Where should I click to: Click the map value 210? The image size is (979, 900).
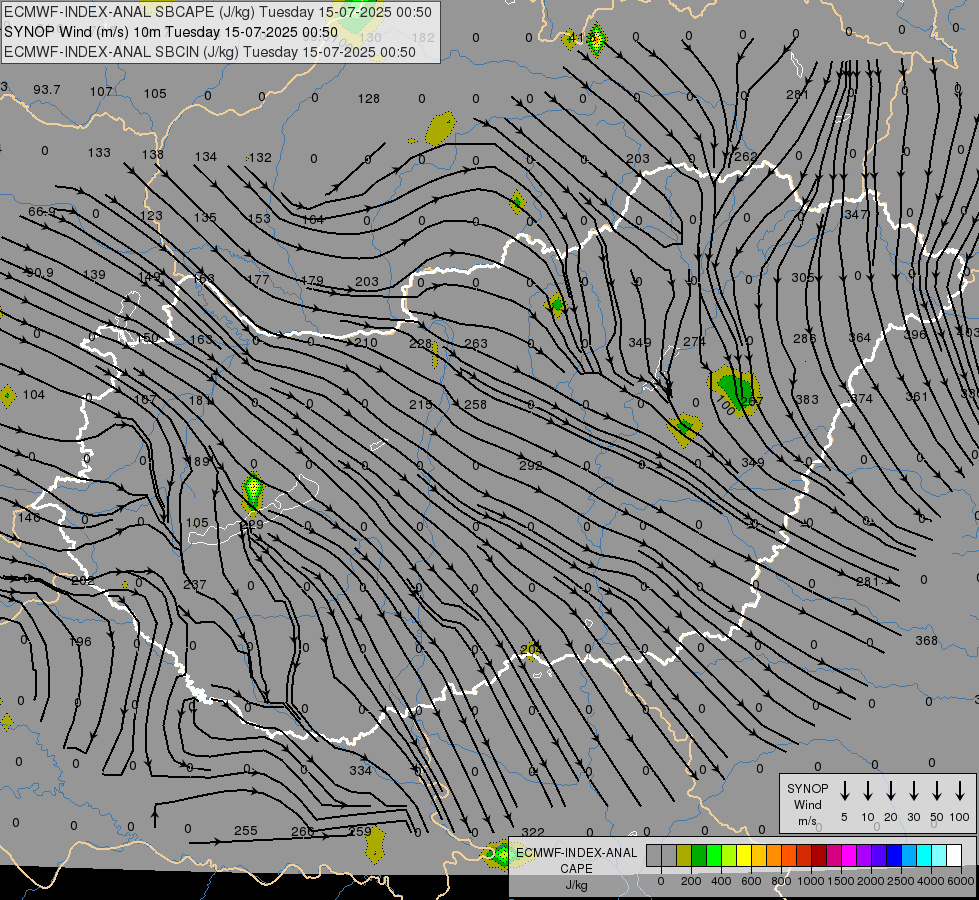(366, 343)
